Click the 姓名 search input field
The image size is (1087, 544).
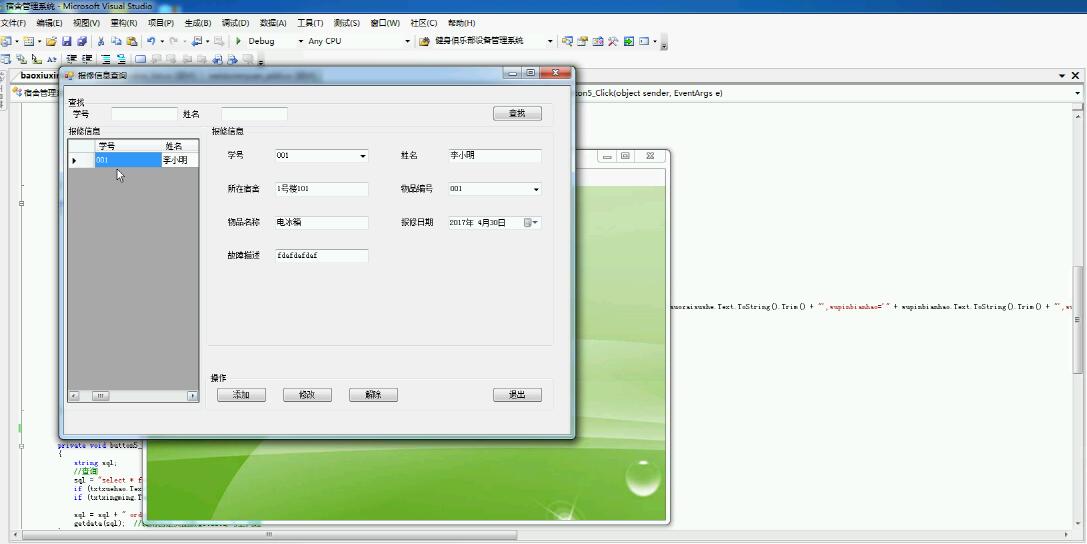254,114
